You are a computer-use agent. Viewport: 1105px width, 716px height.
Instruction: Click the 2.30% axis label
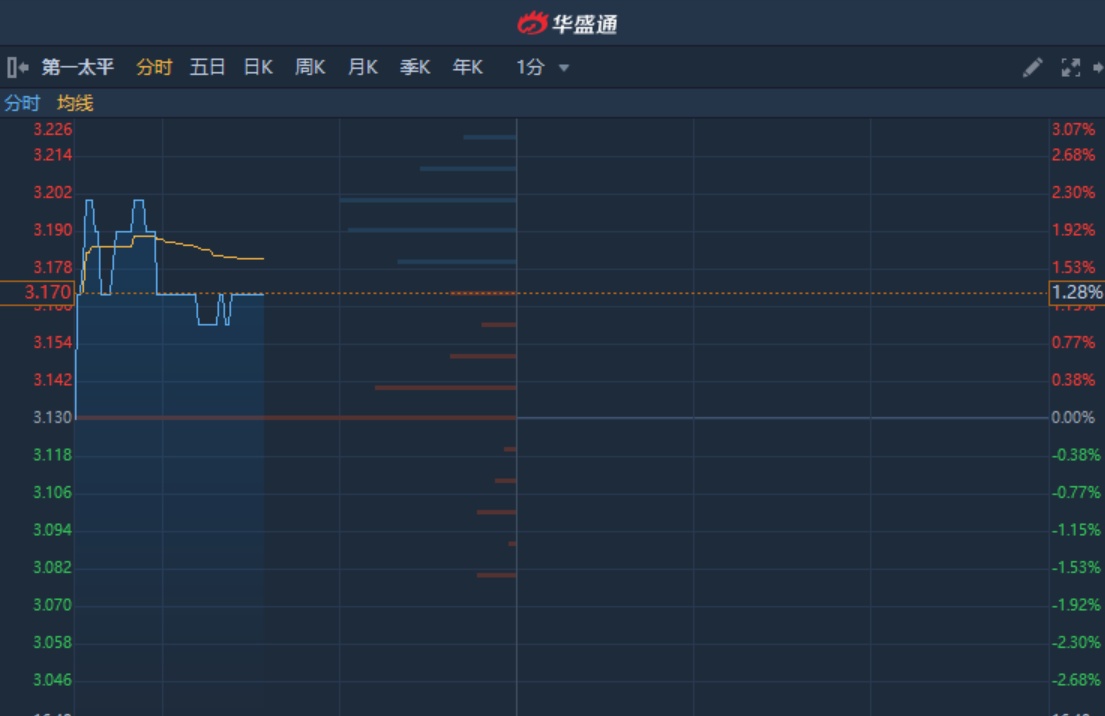point(1073,192)
